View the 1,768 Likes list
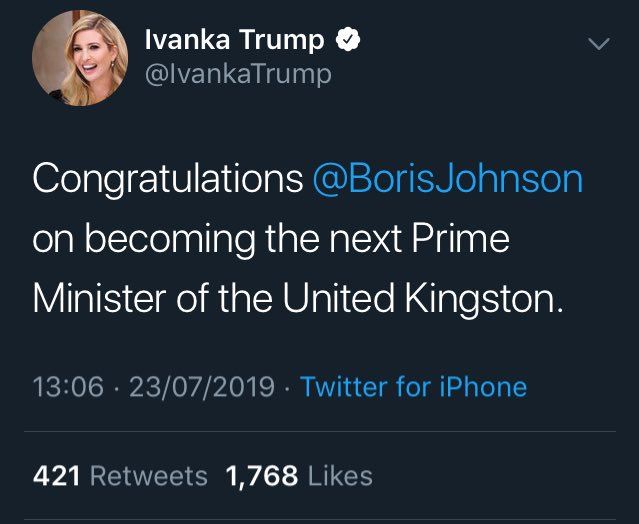Image resolution: width=639 pixels, height=524 pixels. click(x=299, y=476)
